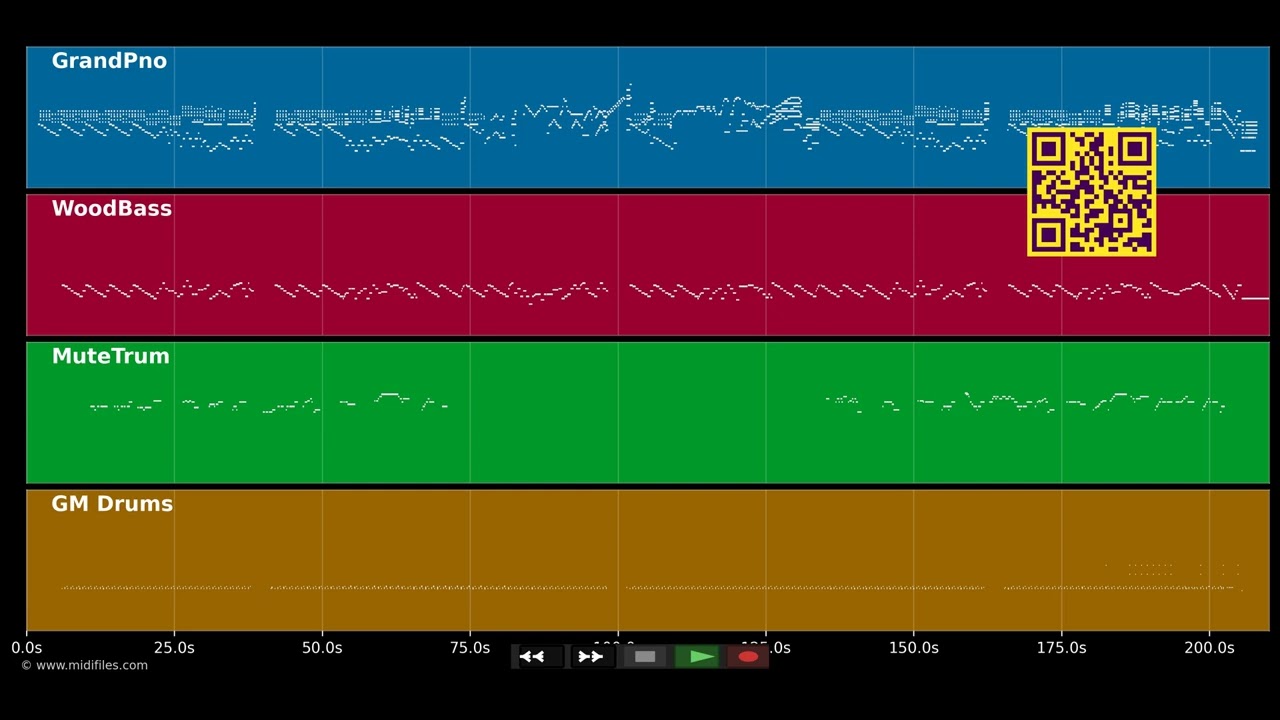This screenshot has height=720, width=1280.
Task: Click the rewind playback button
Action: 541,657
